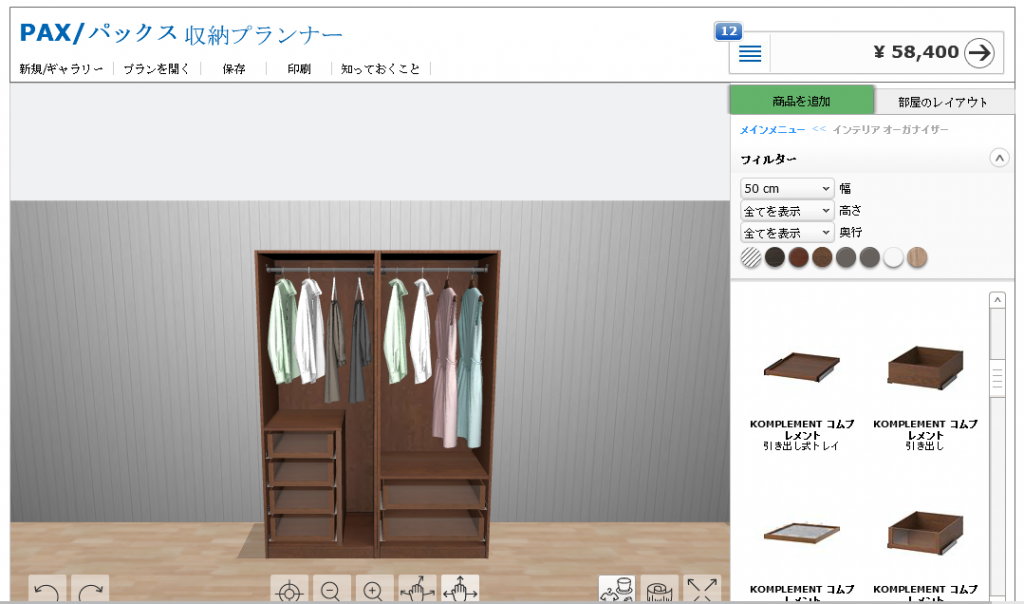Select the glass-front drawer thumbnail
Image resolution: width=1024 pixels, height=604 pixels.
click(x=925, y=532)
